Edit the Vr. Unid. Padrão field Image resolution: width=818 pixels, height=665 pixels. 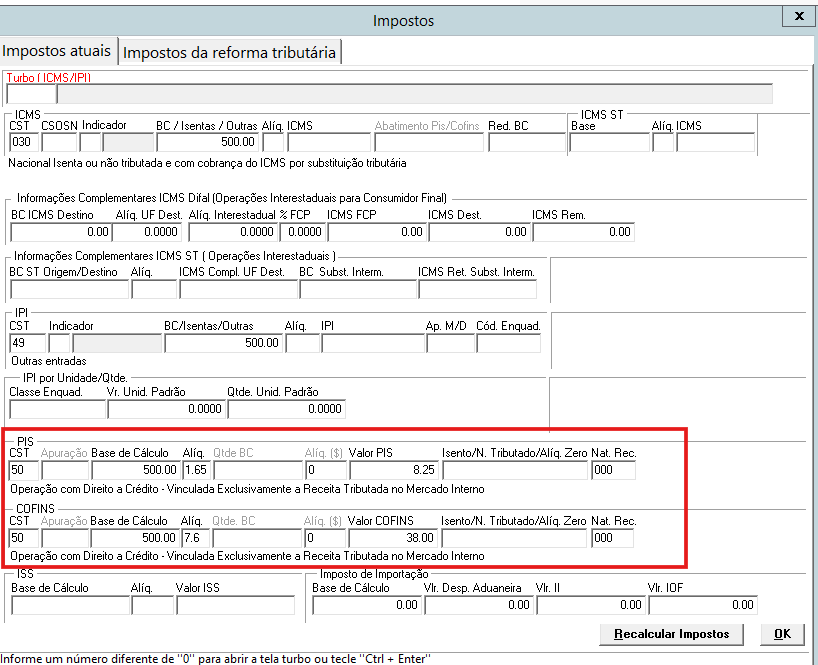166,409
